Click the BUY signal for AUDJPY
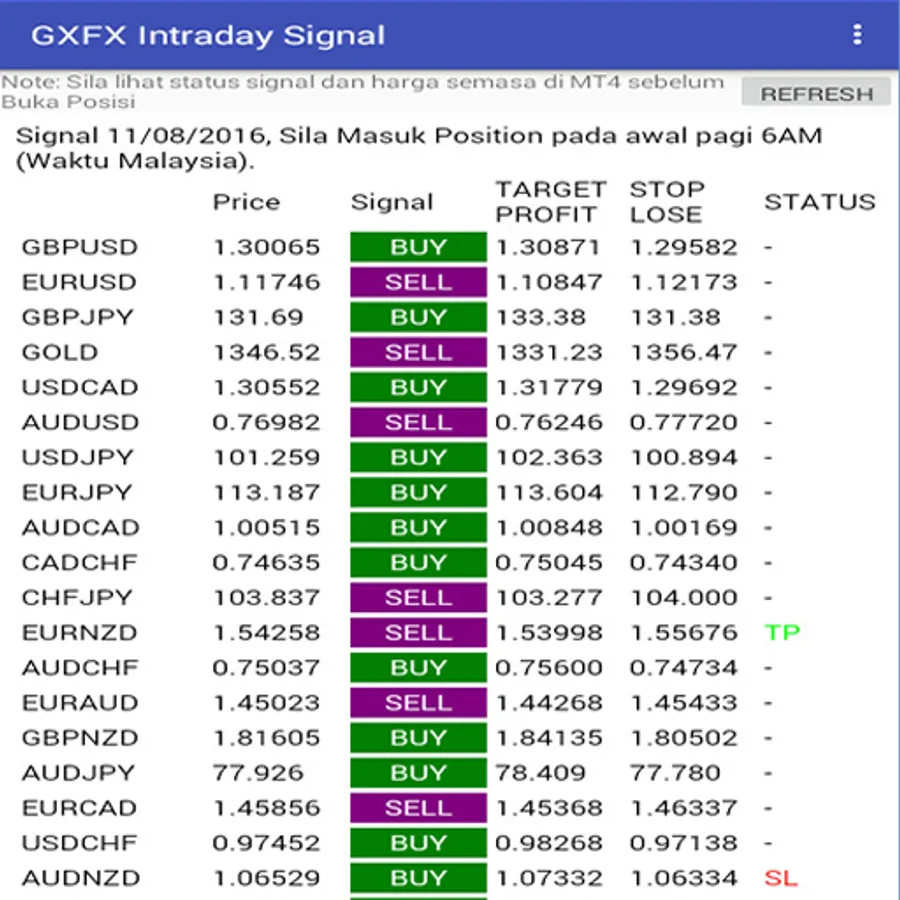This screenshot has width=900, height=900. (418, 773)
